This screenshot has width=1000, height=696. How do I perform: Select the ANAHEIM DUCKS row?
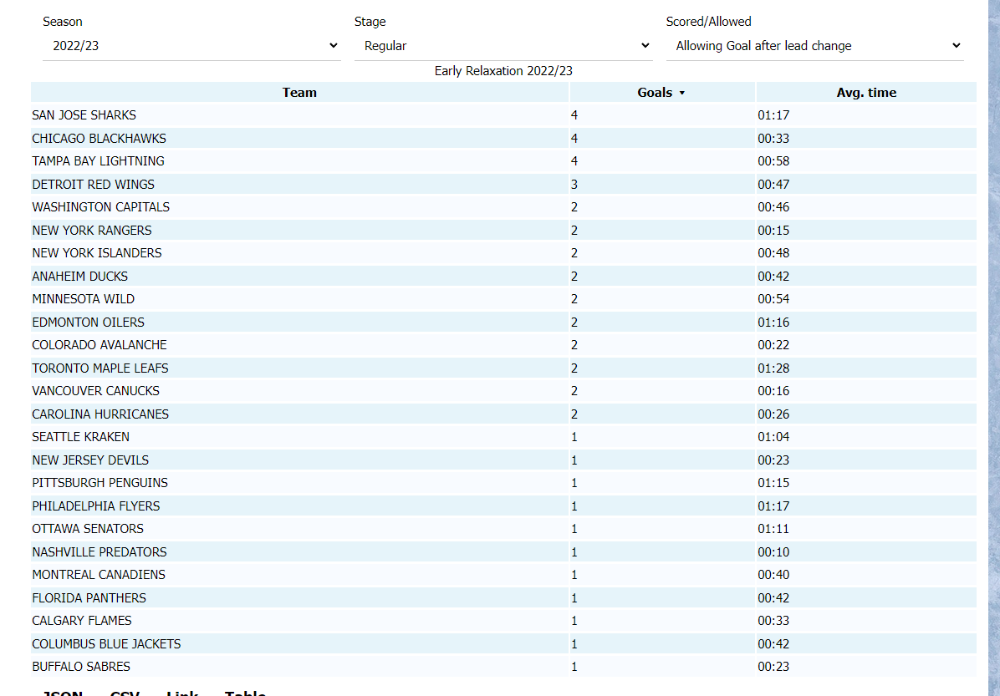503,276
